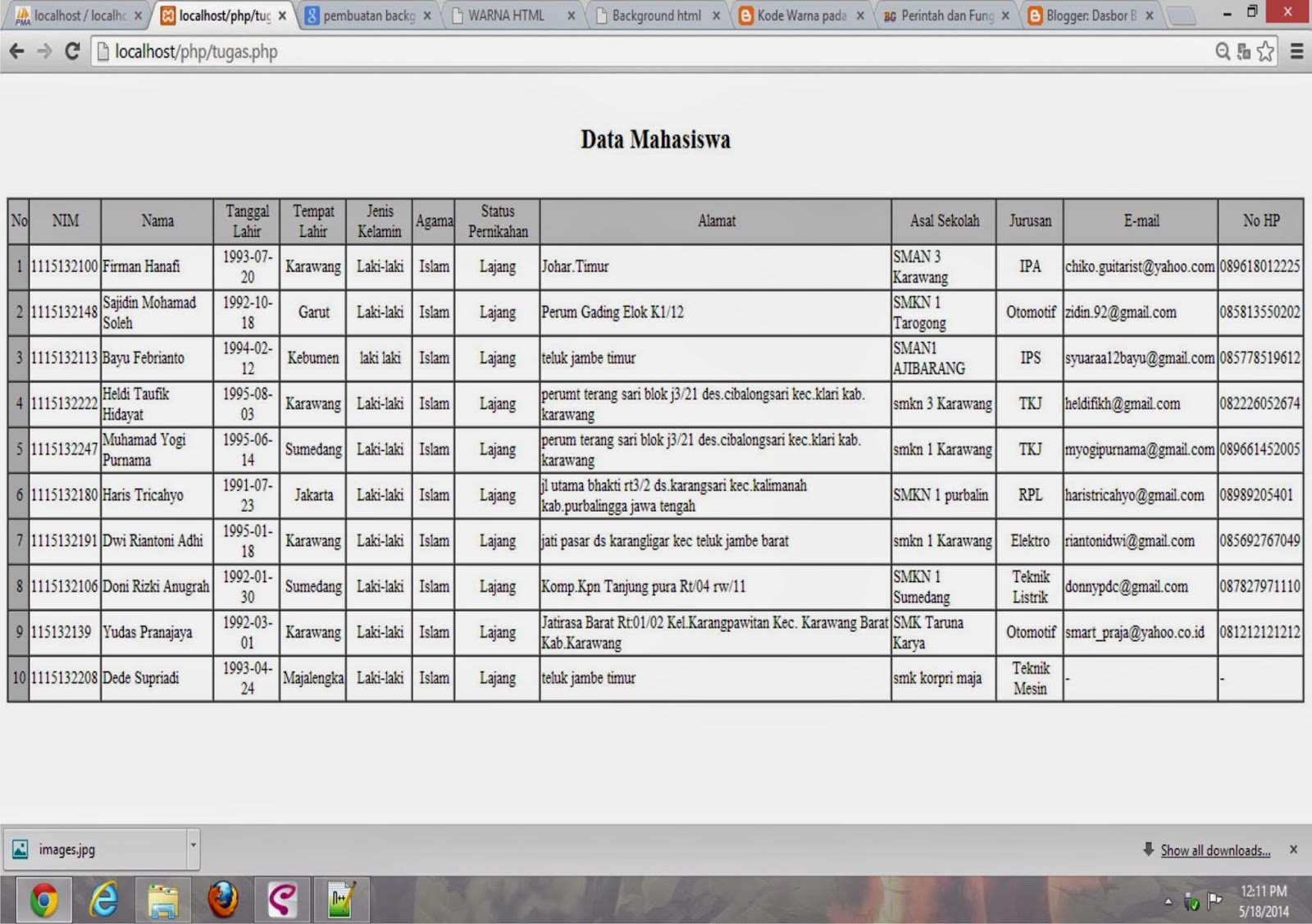This screenshot has height=924, width=1312.
Task: Go back using the back arrow
Action: (16, 51)
